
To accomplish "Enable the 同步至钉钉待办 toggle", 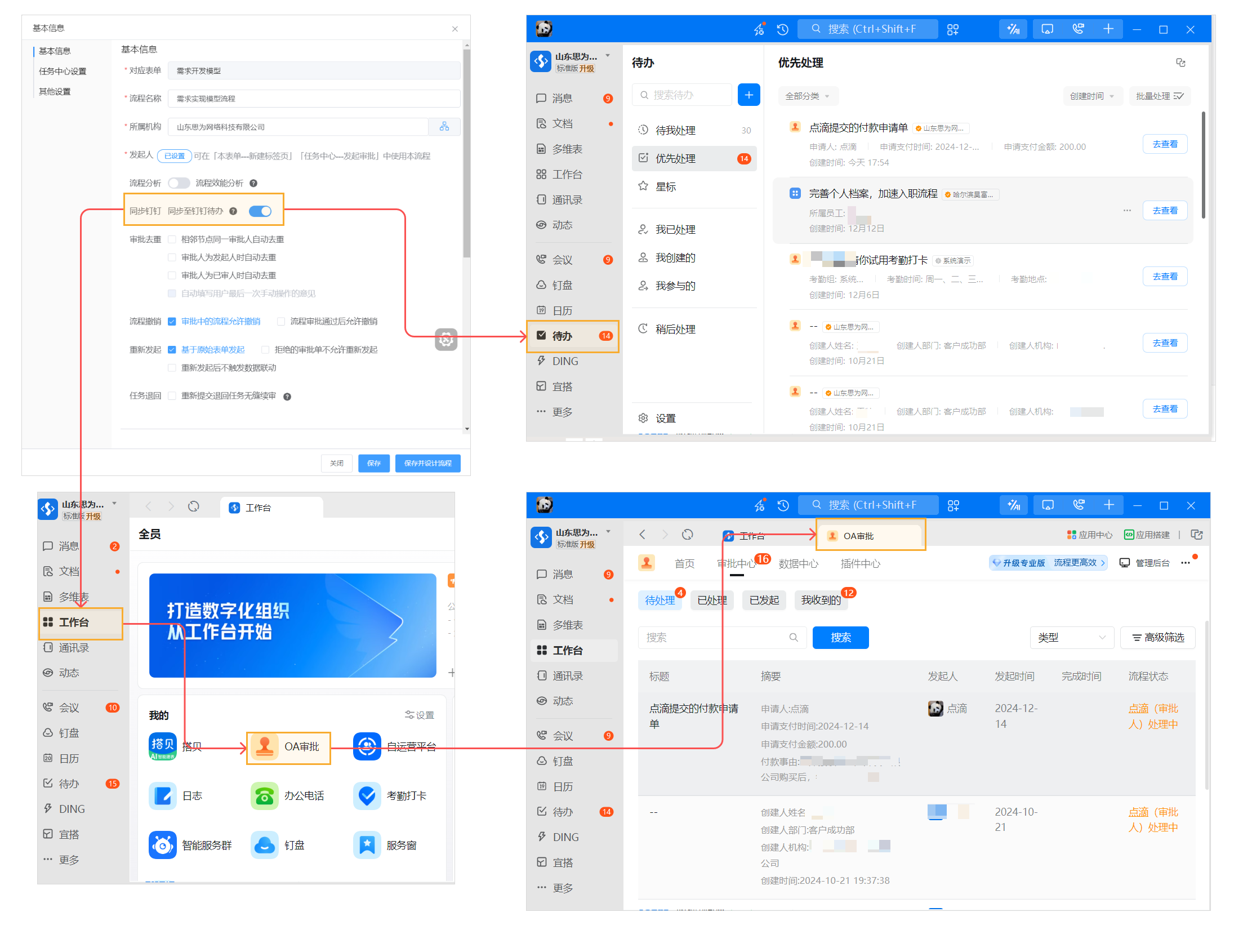I will tap(260, 210).
